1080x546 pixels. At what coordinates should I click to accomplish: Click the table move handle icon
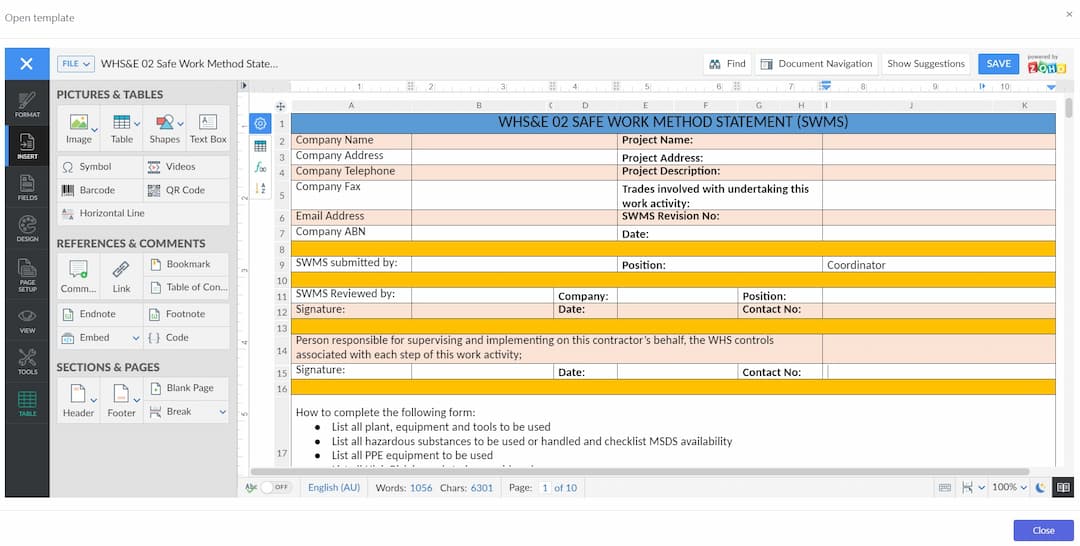tap(280, 107)
